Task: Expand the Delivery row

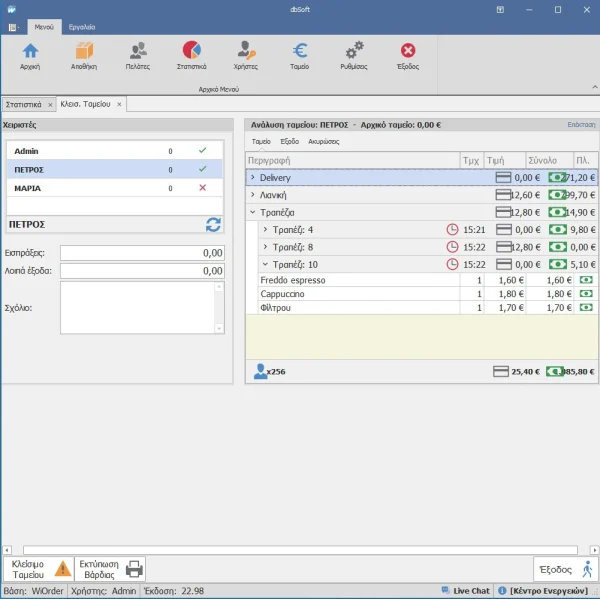Action: (x=252, y=177)
